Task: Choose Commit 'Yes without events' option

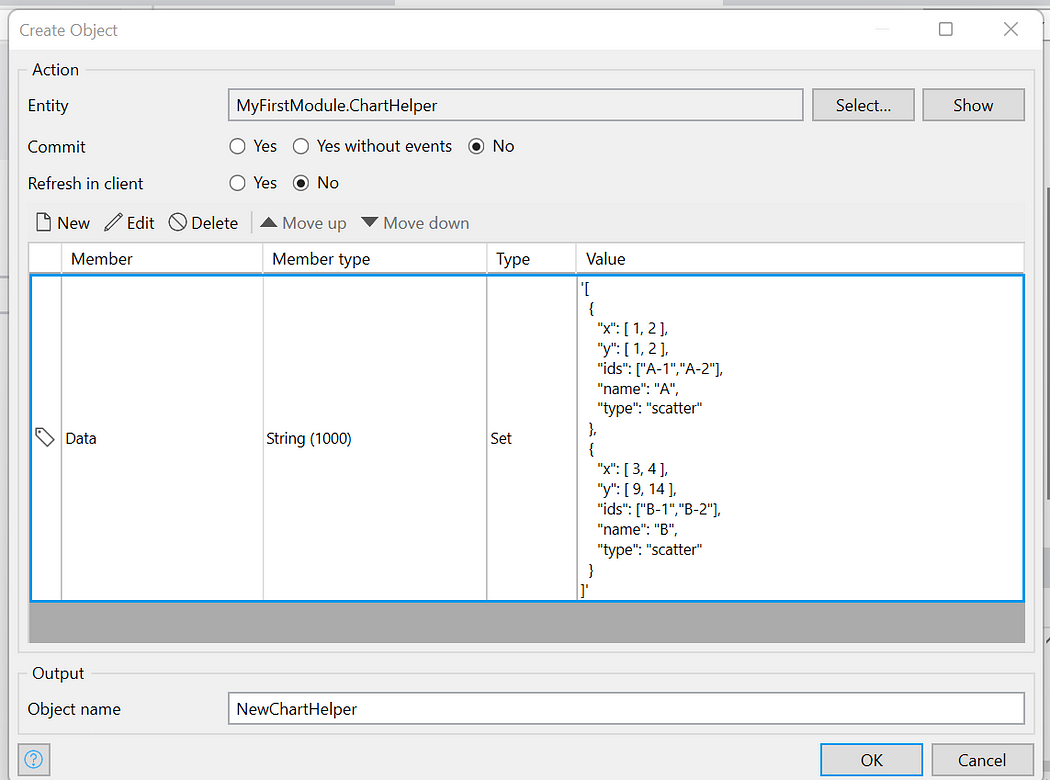Action: (x=301, y=147)
